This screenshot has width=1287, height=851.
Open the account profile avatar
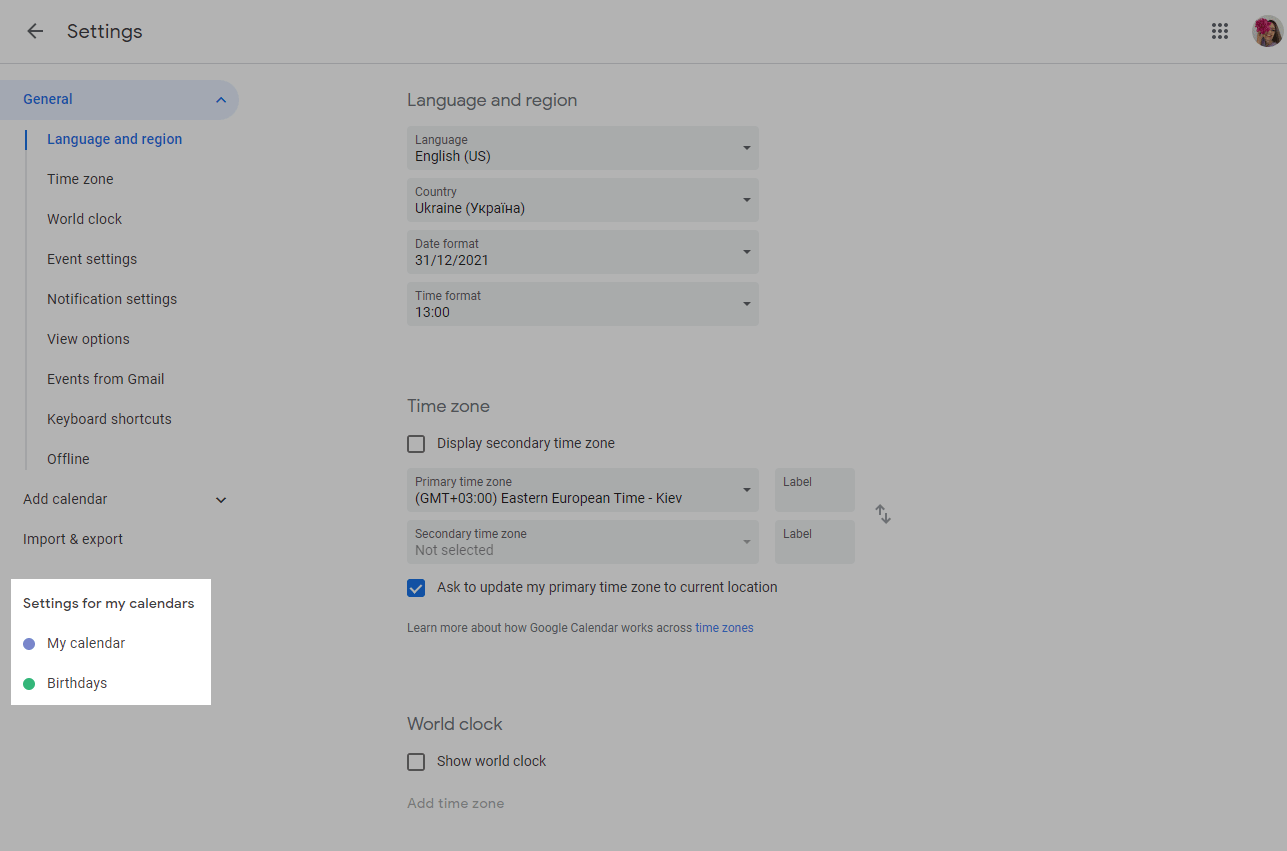[x=1266, y=31]
